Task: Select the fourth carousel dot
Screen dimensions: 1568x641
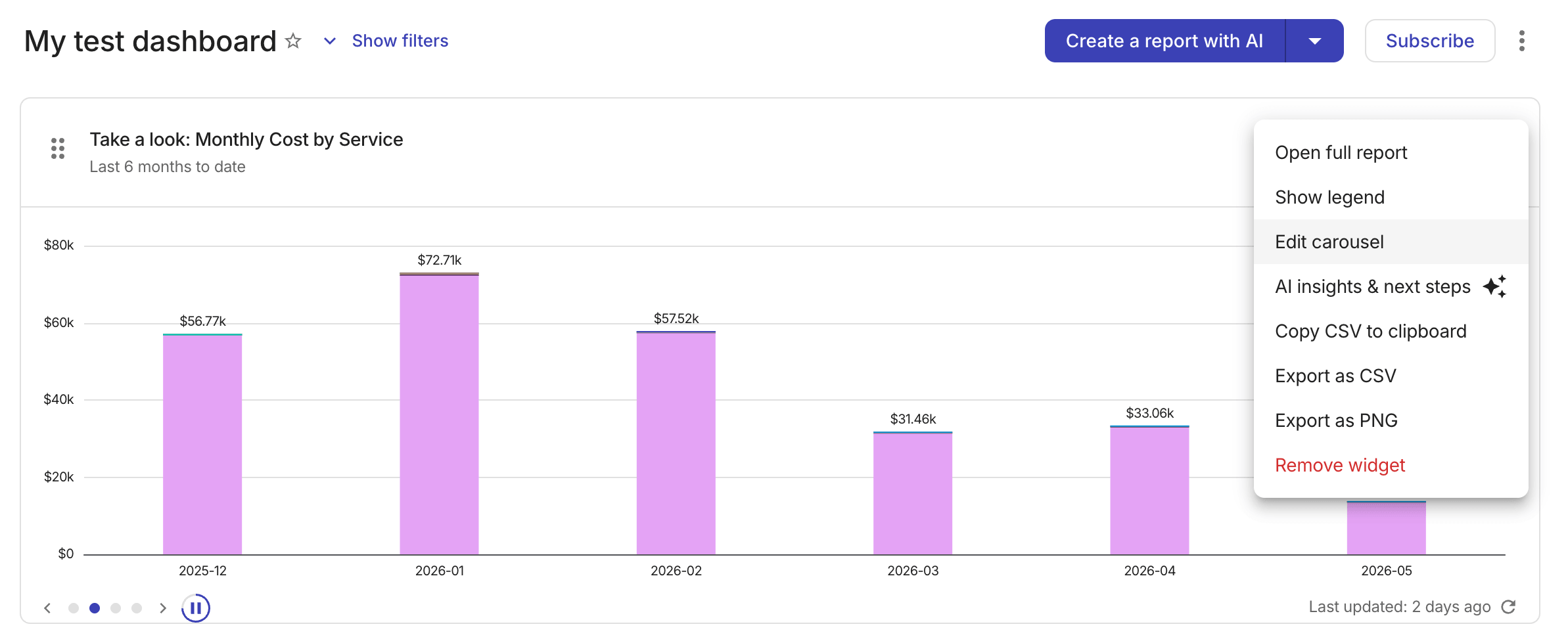Action: pos(137,608)
